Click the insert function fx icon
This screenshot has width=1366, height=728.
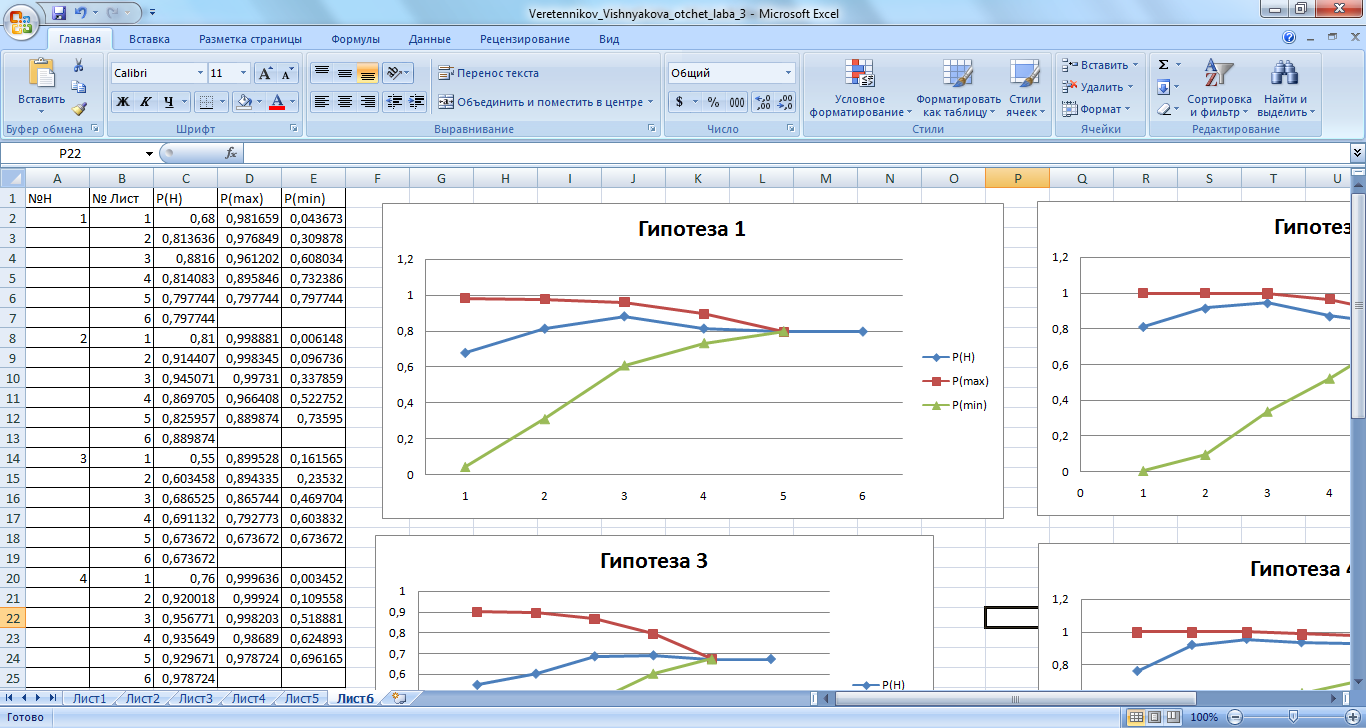click(231, 153)
